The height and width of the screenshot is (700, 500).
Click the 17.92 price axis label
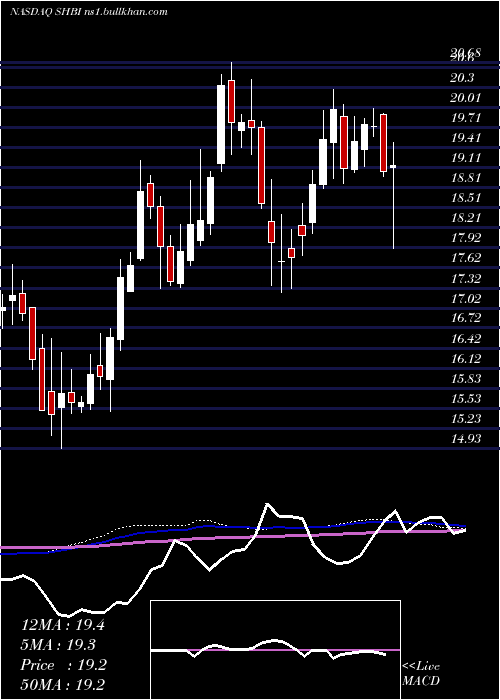(x=466, y=238)
